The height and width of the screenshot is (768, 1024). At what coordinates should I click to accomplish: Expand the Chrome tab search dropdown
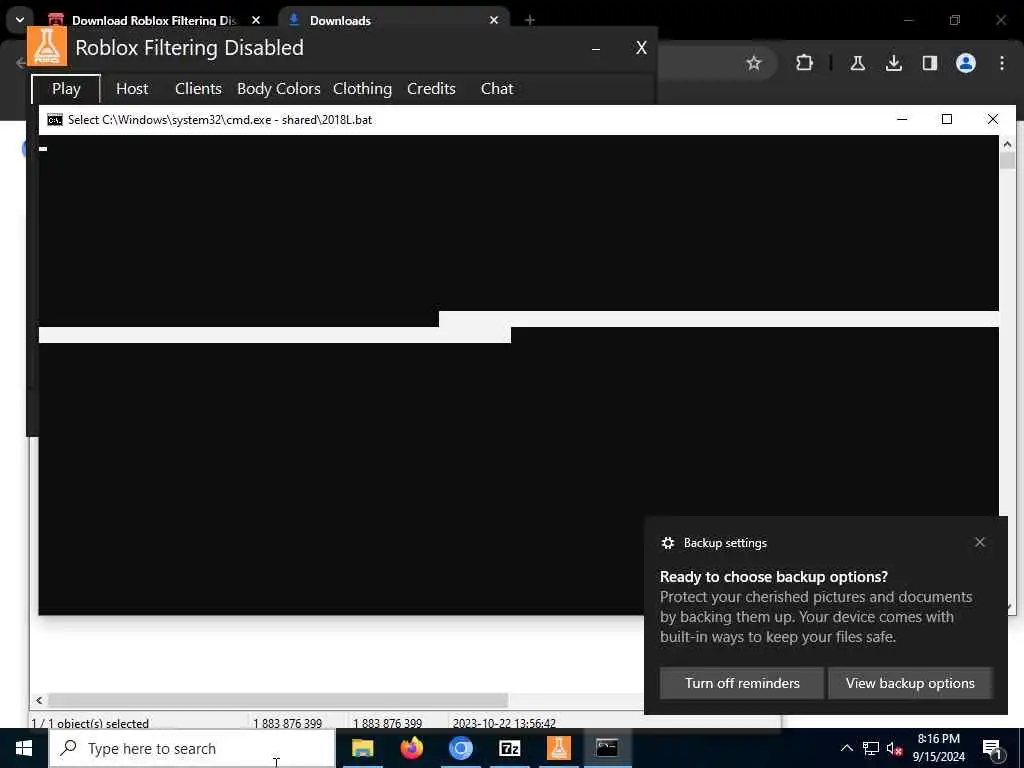tap(20, 20)
